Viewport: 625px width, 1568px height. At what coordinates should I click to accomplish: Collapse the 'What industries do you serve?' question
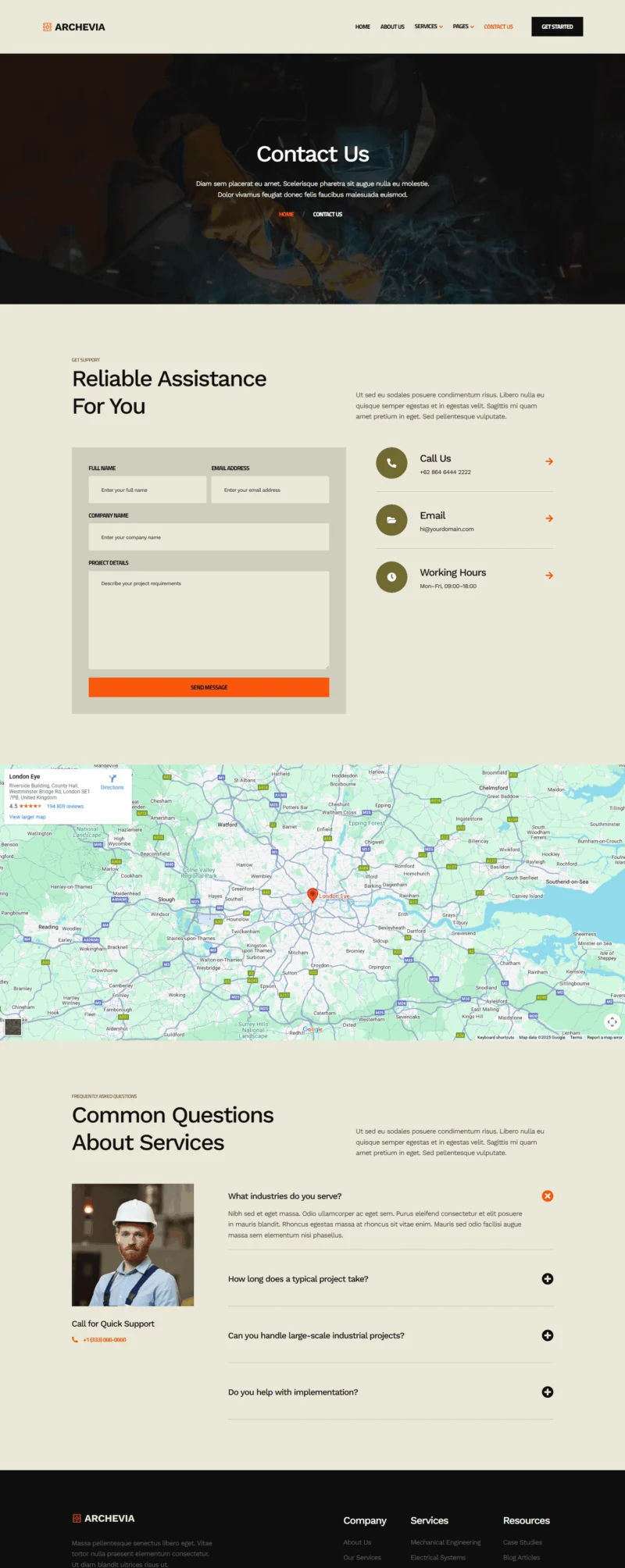[548, 1196]
